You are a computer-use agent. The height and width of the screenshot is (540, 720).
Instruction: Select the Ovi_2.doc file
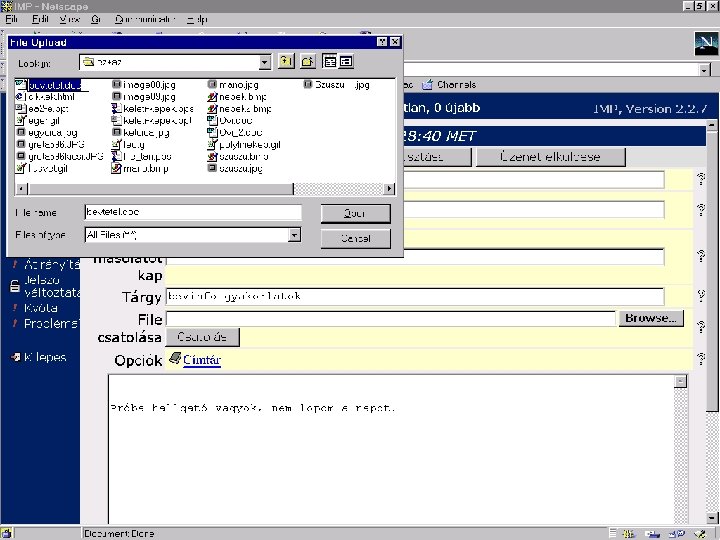(235, 133)
